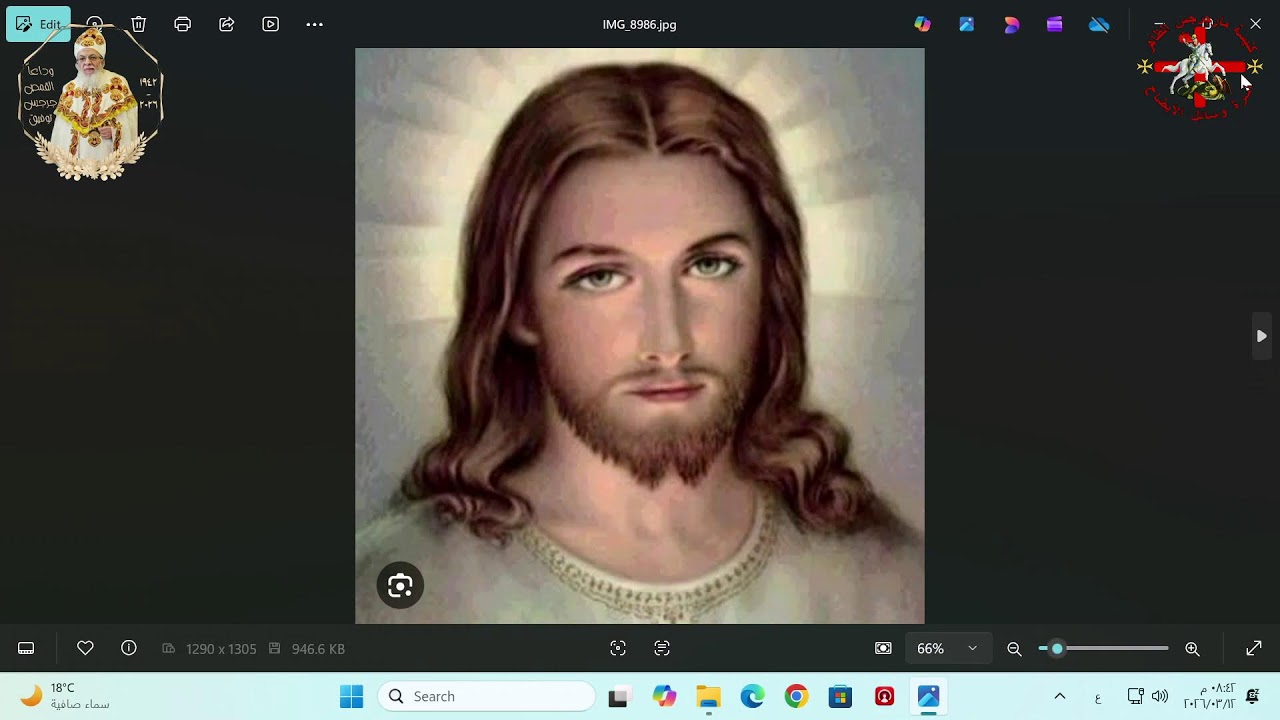Click the 946.6 KB file size text

tap(318, 649)
